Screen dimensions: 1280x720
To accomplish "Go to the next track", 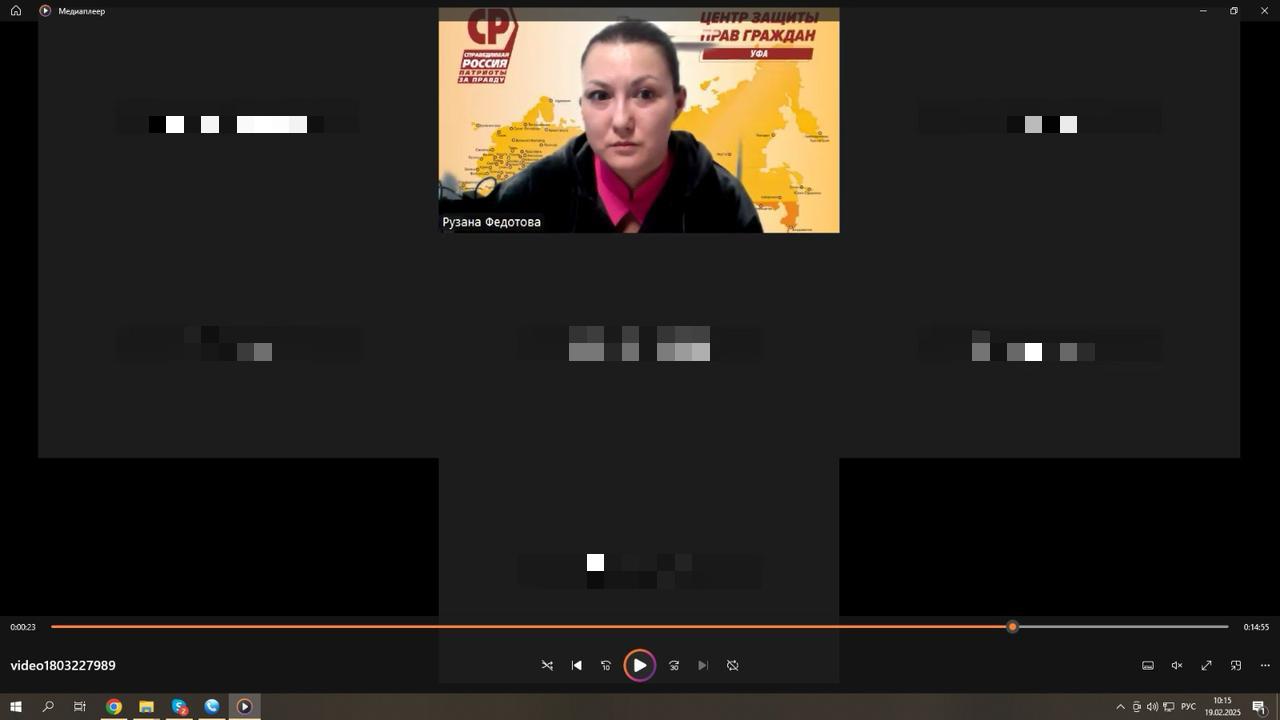I will (703, 665).
